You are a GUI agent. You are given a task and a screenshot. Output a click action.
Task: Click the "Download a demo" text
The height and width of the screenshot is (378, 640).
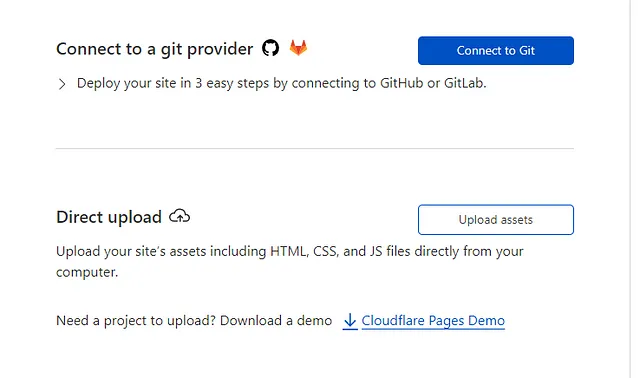tap(276, 321)
